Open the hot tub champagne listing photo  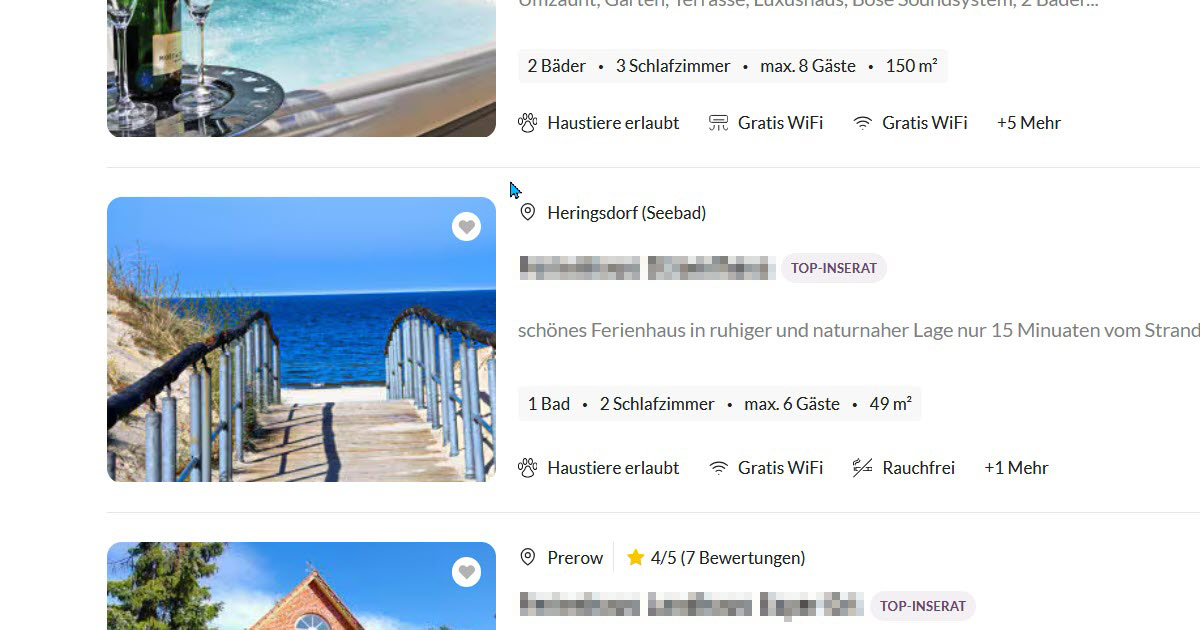click(301, 68)
